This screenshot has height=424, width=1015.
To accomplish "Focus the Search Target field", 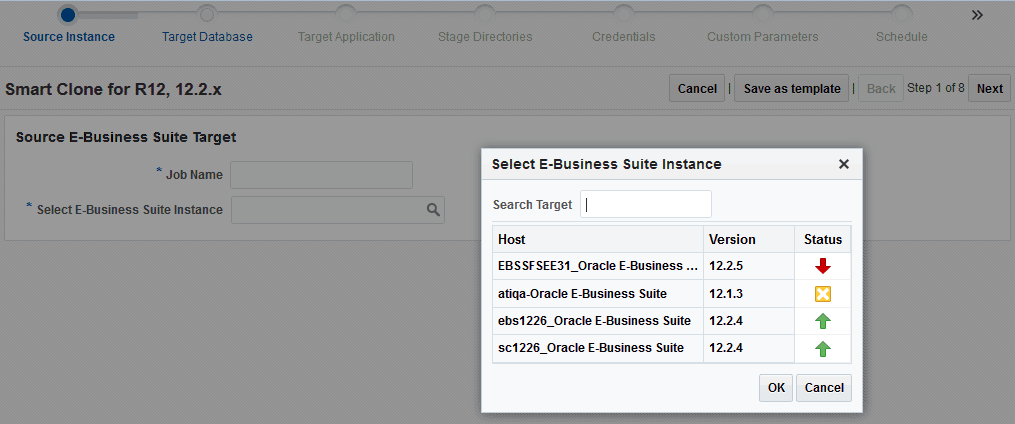I will [x=646, y=205].
